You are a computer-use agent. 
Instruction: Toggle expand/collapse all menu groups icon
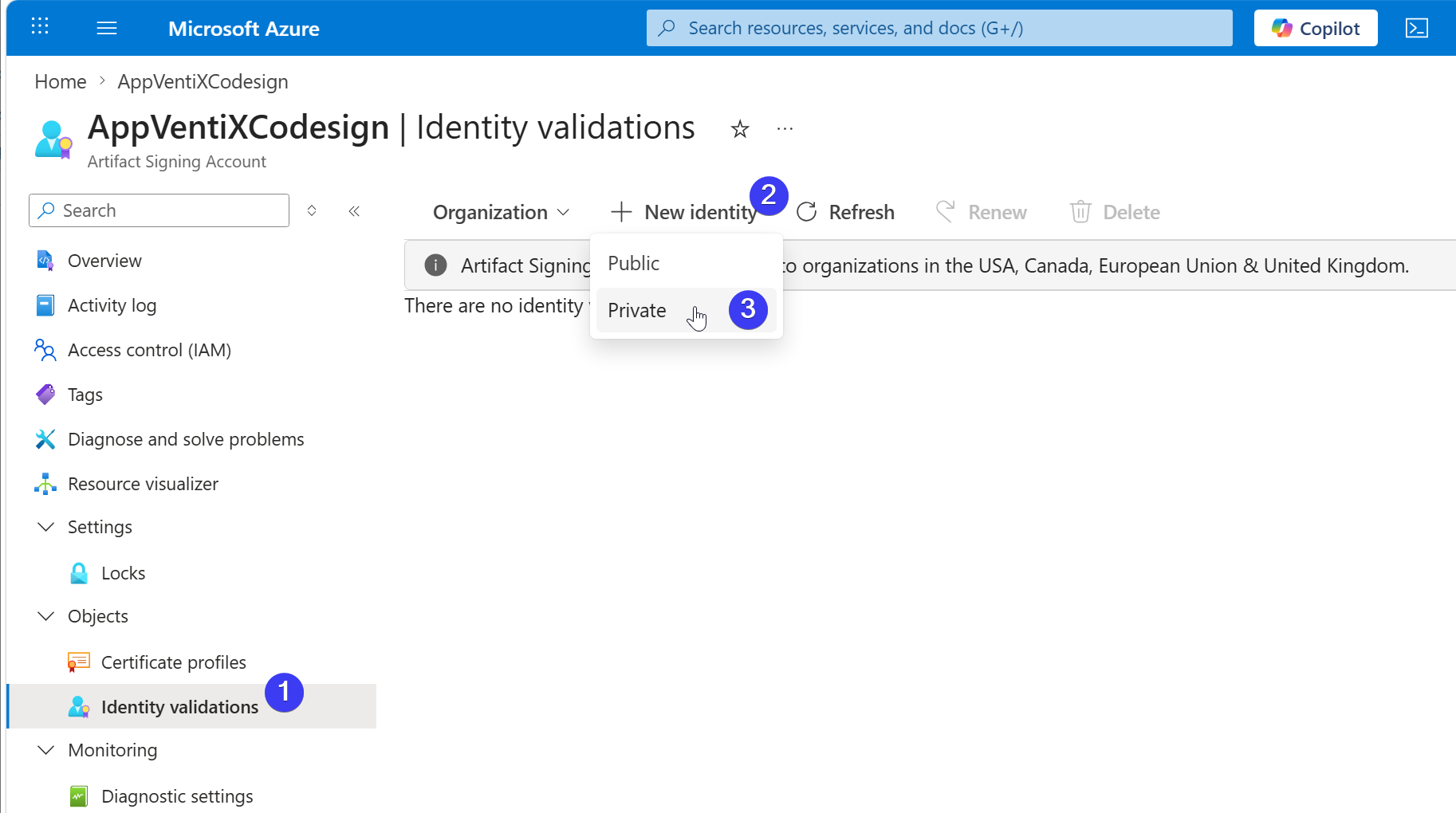point(312,210)
